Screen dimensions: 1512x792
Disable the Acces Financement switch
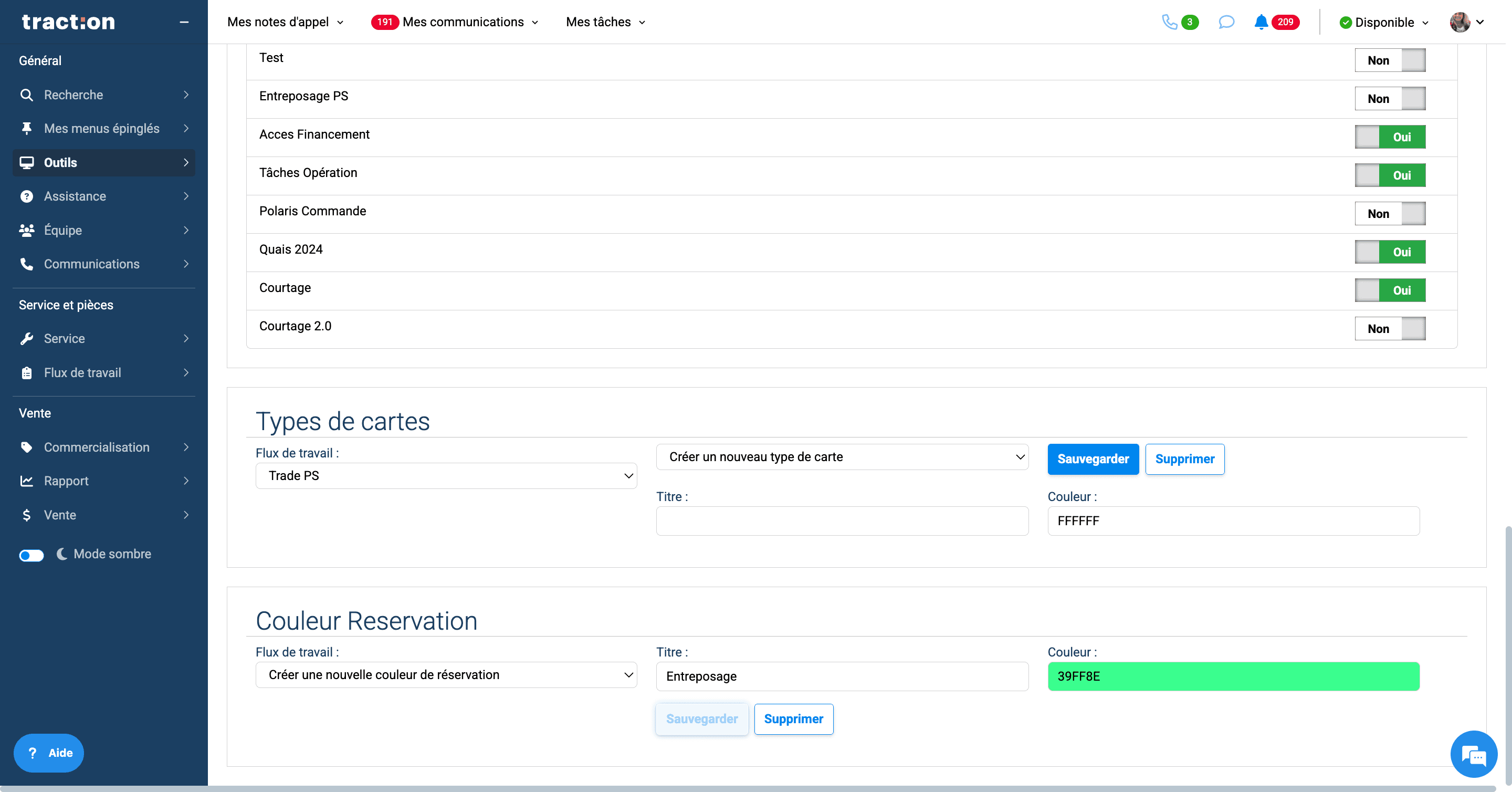pos(1389,137)
